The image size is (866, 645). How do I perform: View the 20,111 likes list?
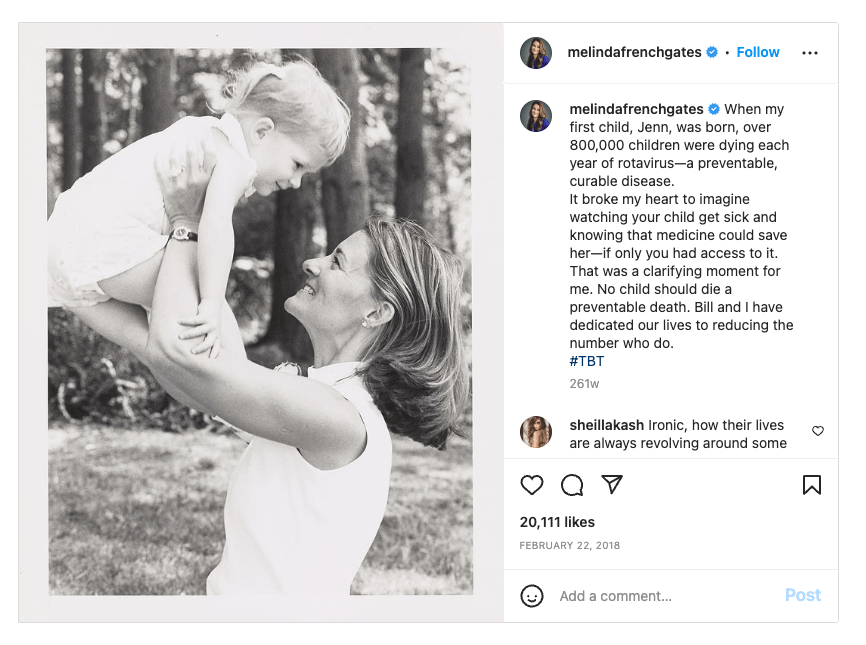point(557,522)
